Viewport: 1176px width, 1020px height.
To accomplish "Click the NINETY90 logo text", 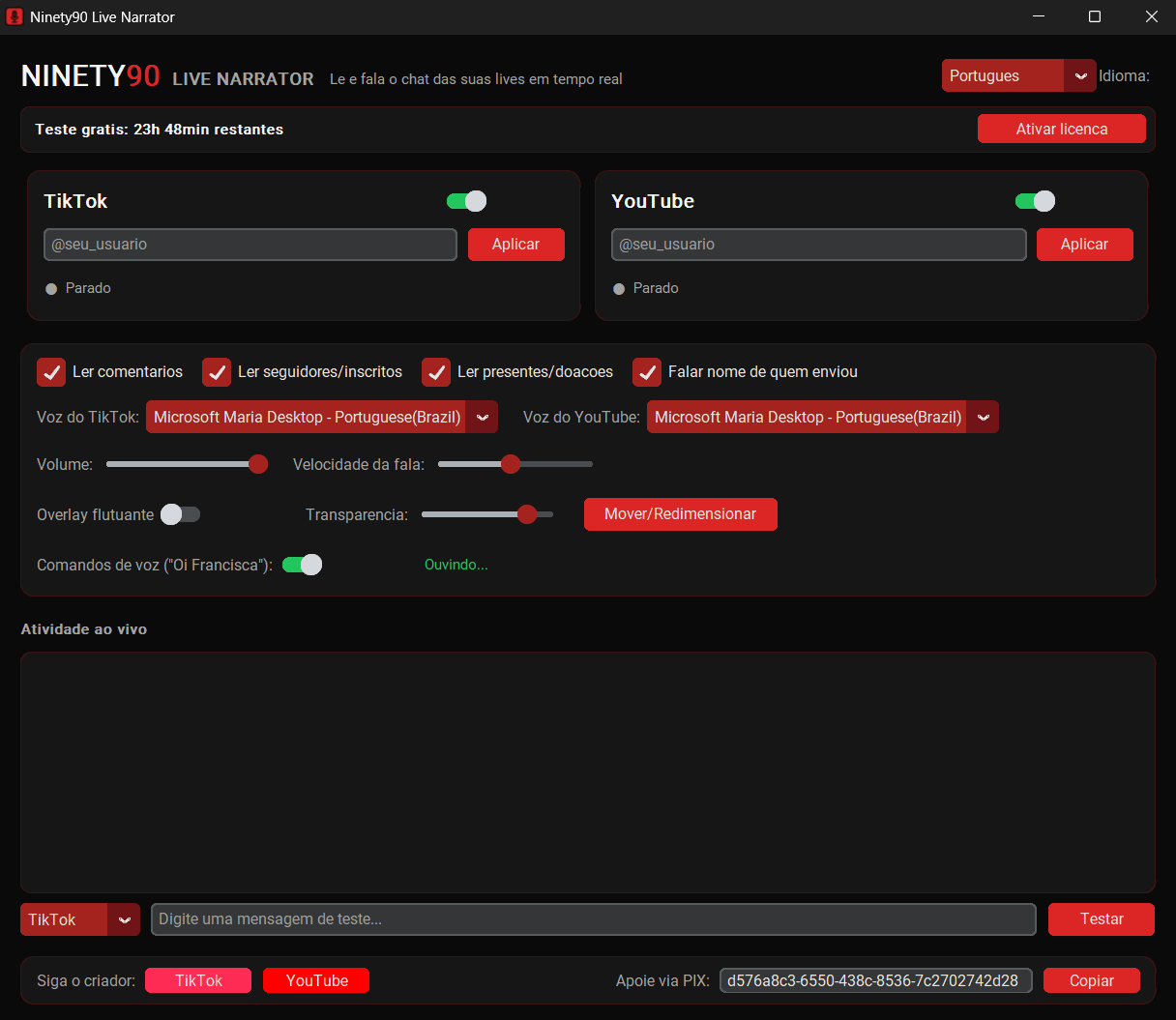I will (x=91, y=76).
